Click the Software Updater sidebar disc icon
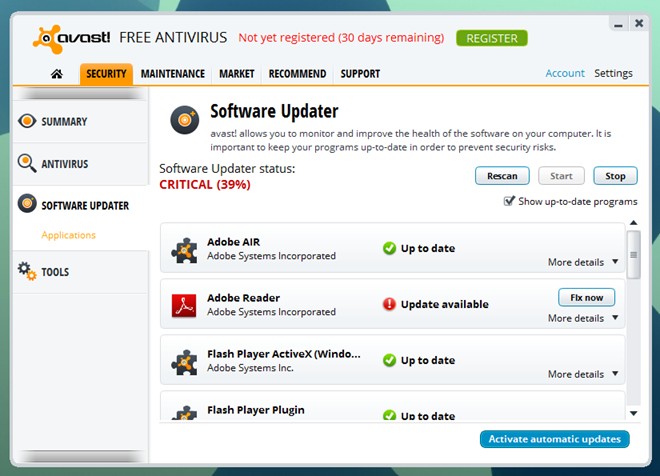This screenshot has width=660, height=476. click(27, 204)
